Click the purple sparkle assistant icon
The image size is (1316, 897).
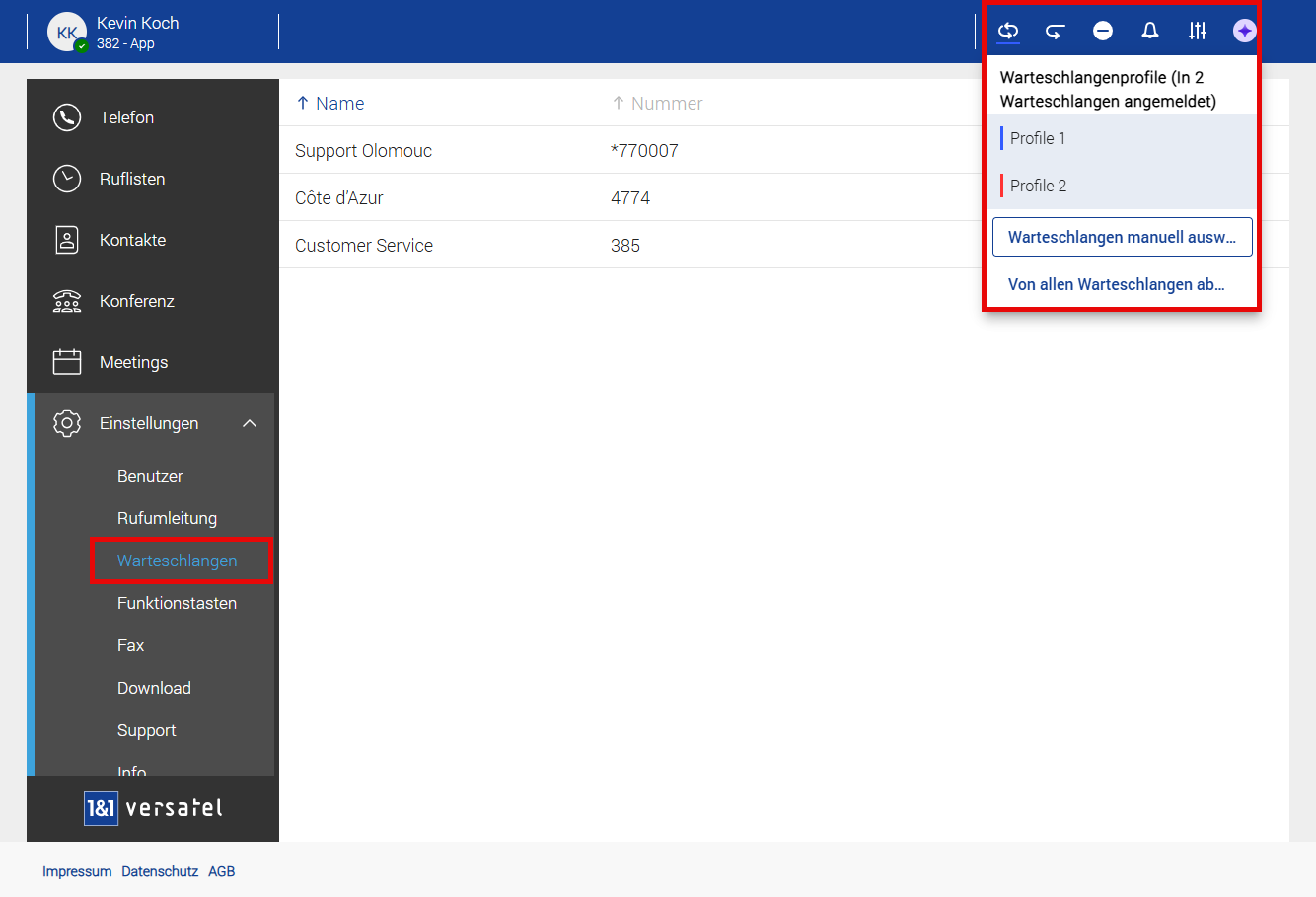point(1245,31)
